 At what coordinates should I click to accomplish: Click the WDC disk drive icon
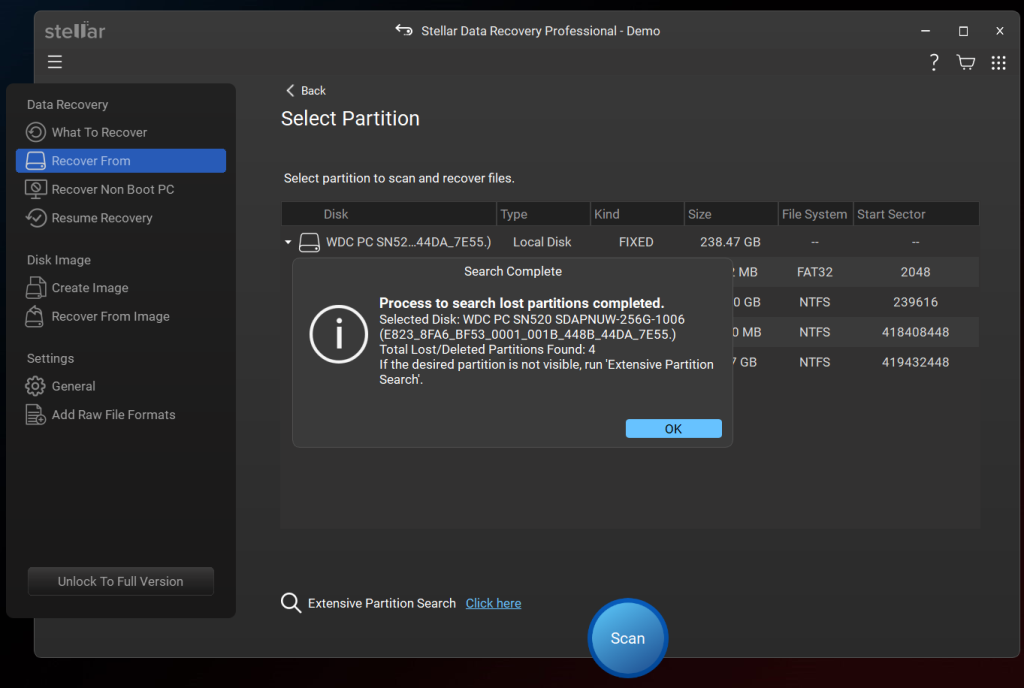[309, 243]
